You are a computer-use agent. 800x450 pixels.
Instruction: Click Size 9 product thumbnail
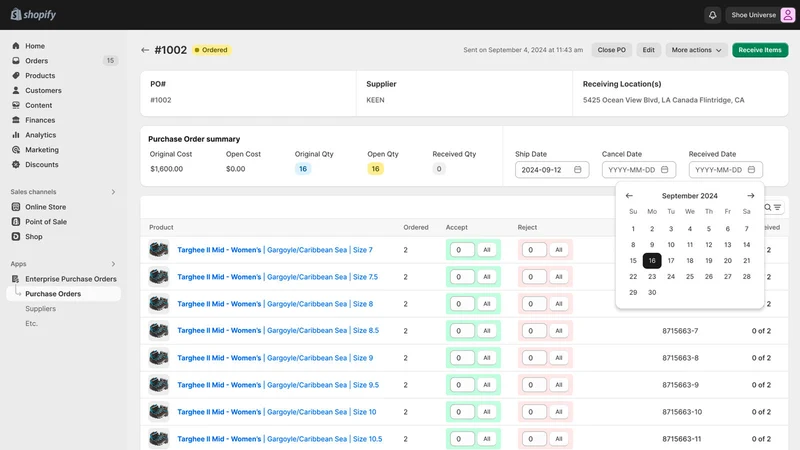point(159,358)
